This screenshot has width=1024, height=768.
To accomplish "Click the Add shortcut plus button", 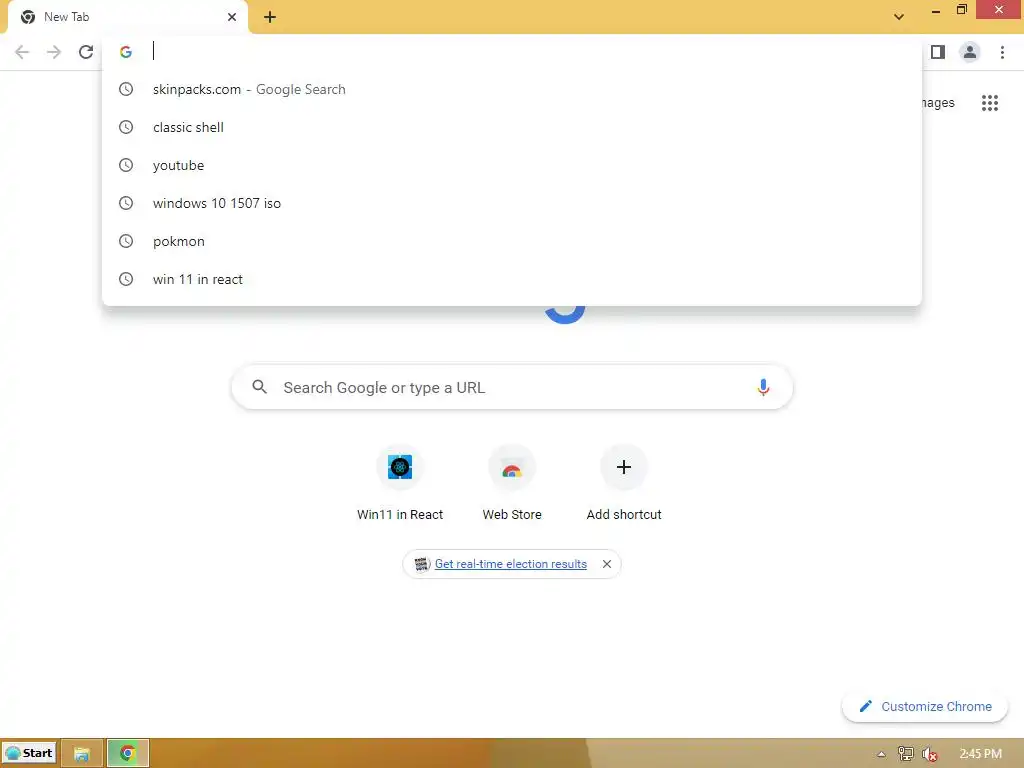I will click(624, 467).
